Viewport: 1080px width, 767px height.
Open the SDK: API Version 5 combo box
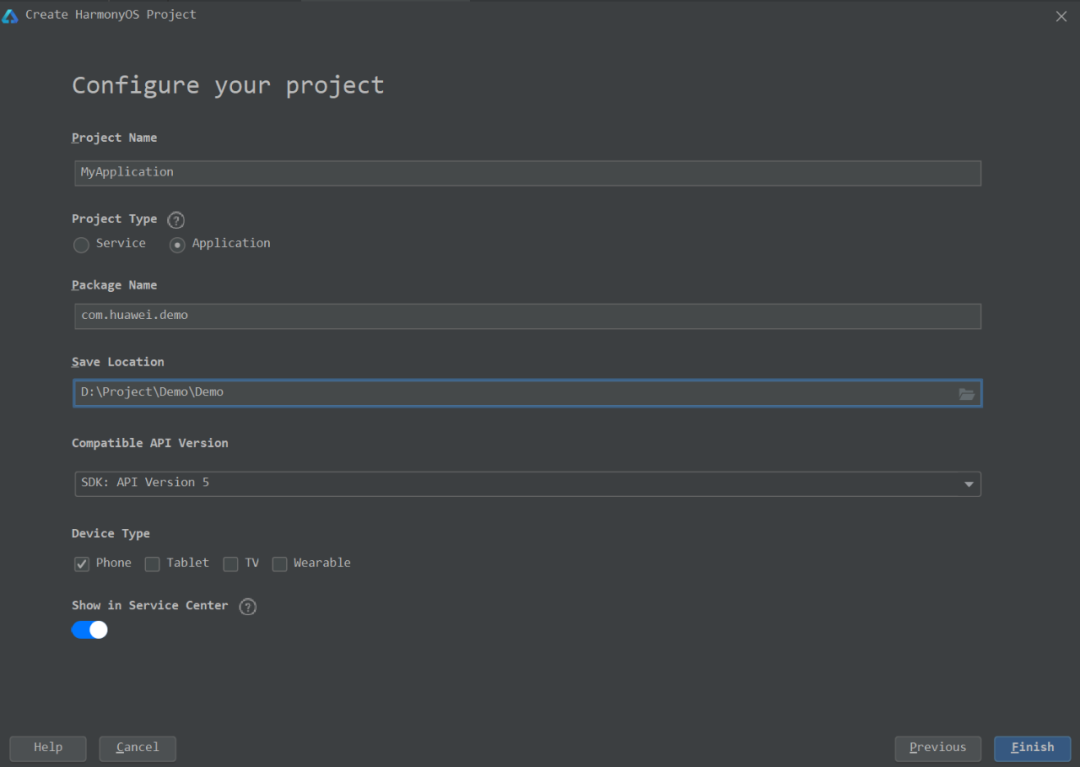(520, 484)
